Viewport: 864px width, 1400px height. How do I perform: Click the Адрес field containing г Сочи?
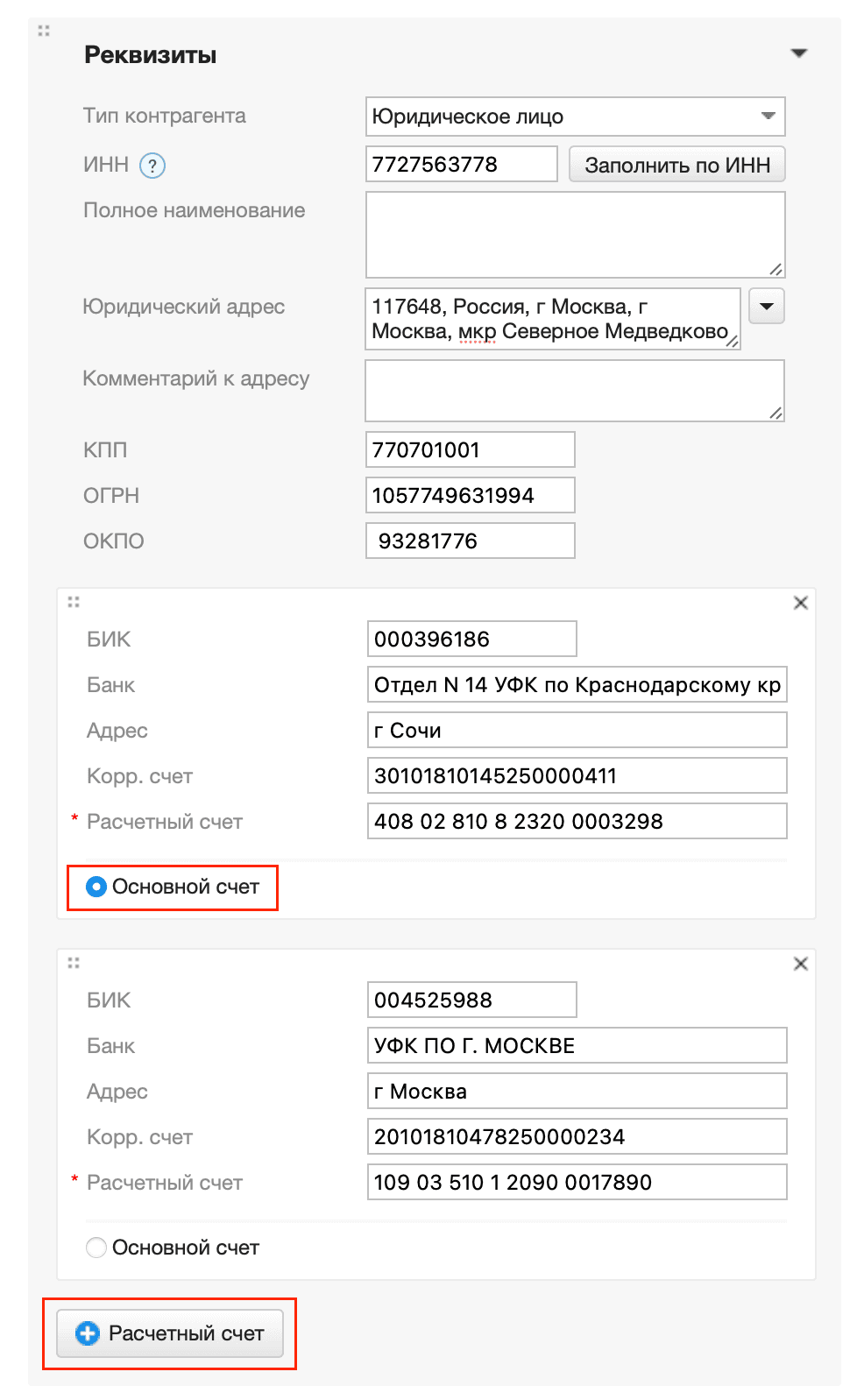click(x=577, y=730)
